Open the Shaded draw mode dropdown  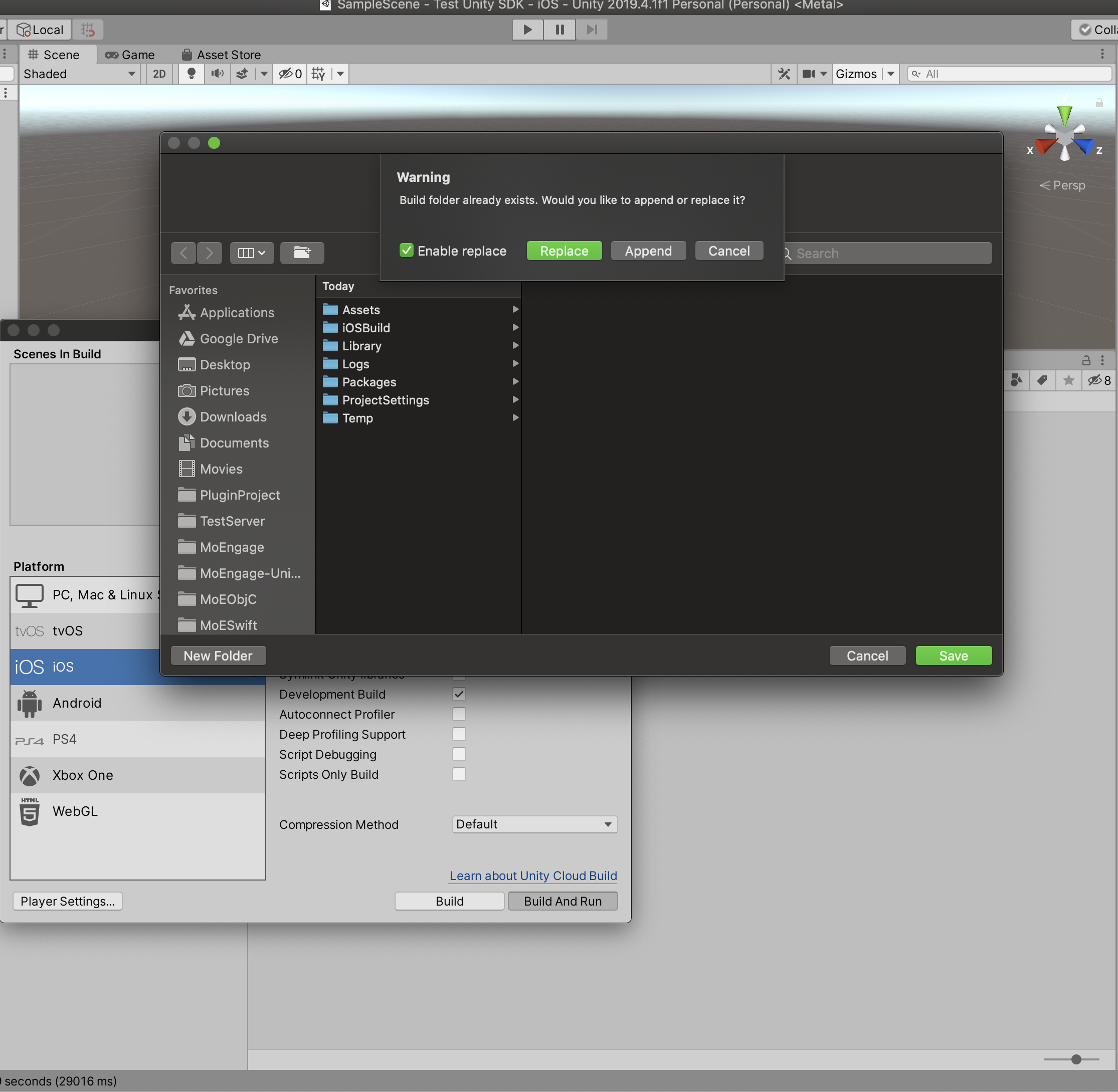coord(79,74)
